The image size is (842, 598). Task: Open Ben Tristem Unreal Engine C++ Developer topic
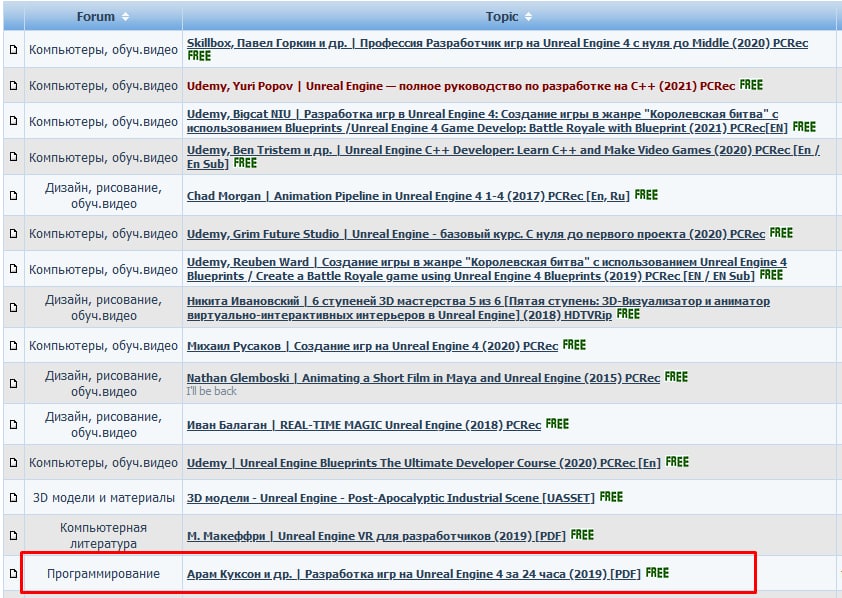(x=503, y=157)
